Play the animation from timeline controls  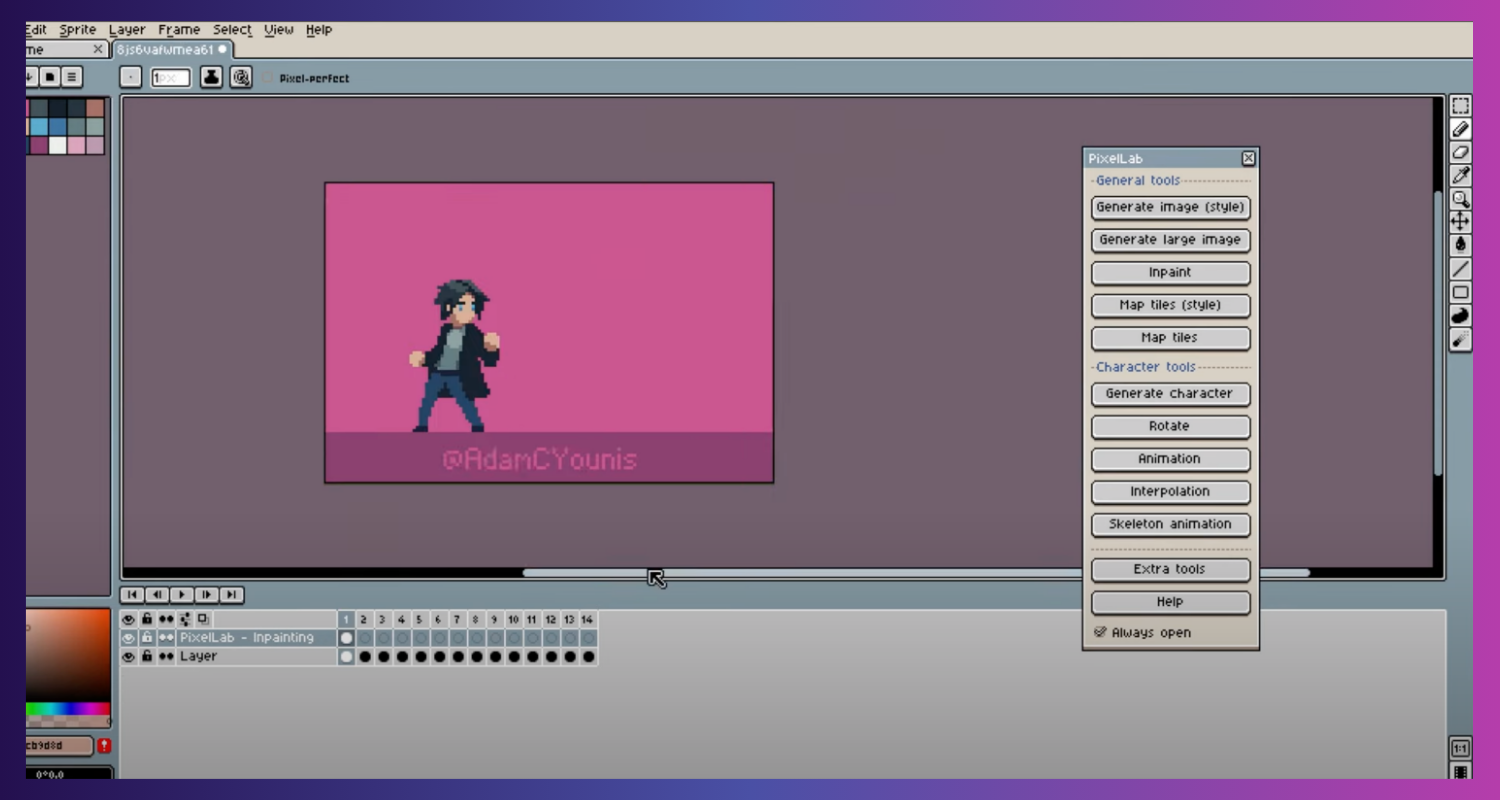(x=182, y=595)
